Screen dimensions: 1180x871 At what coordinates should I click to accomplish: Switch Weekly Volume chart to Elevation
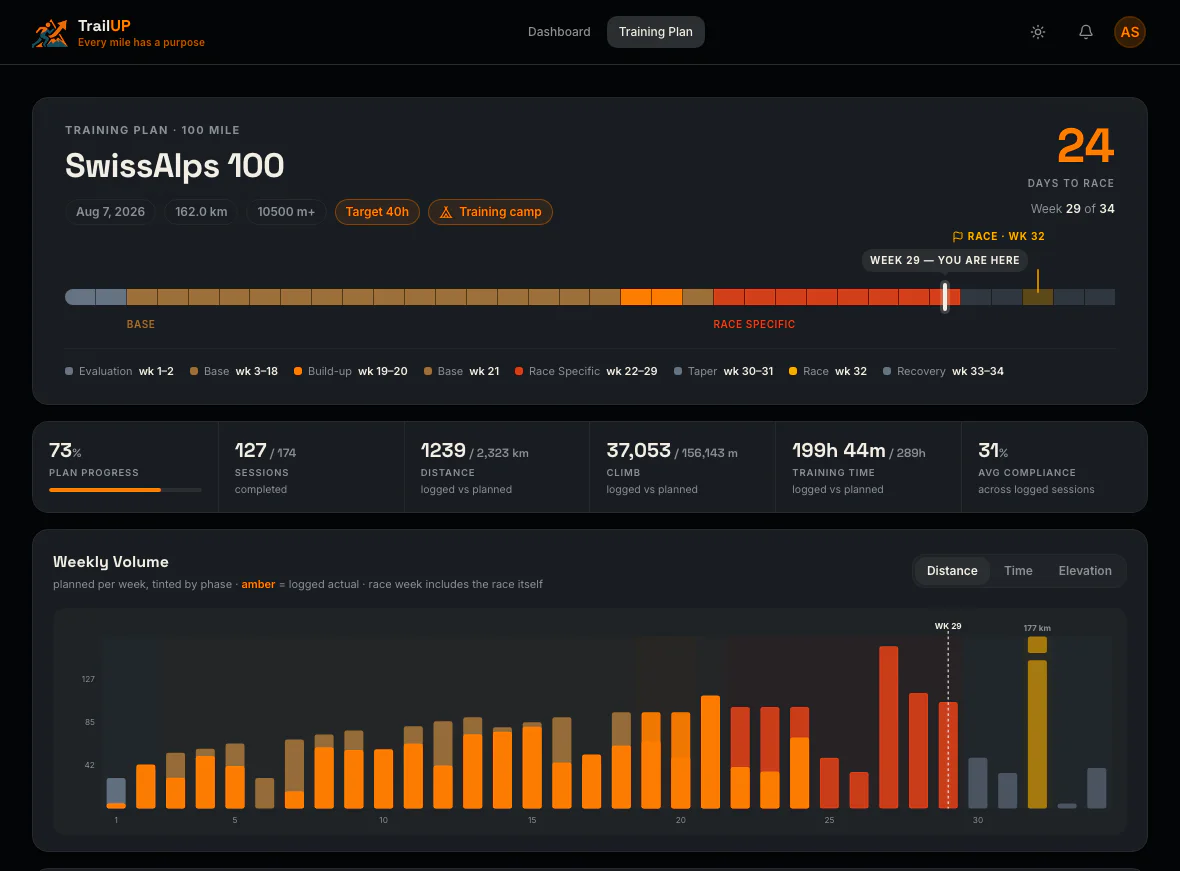click(1084, 571)
